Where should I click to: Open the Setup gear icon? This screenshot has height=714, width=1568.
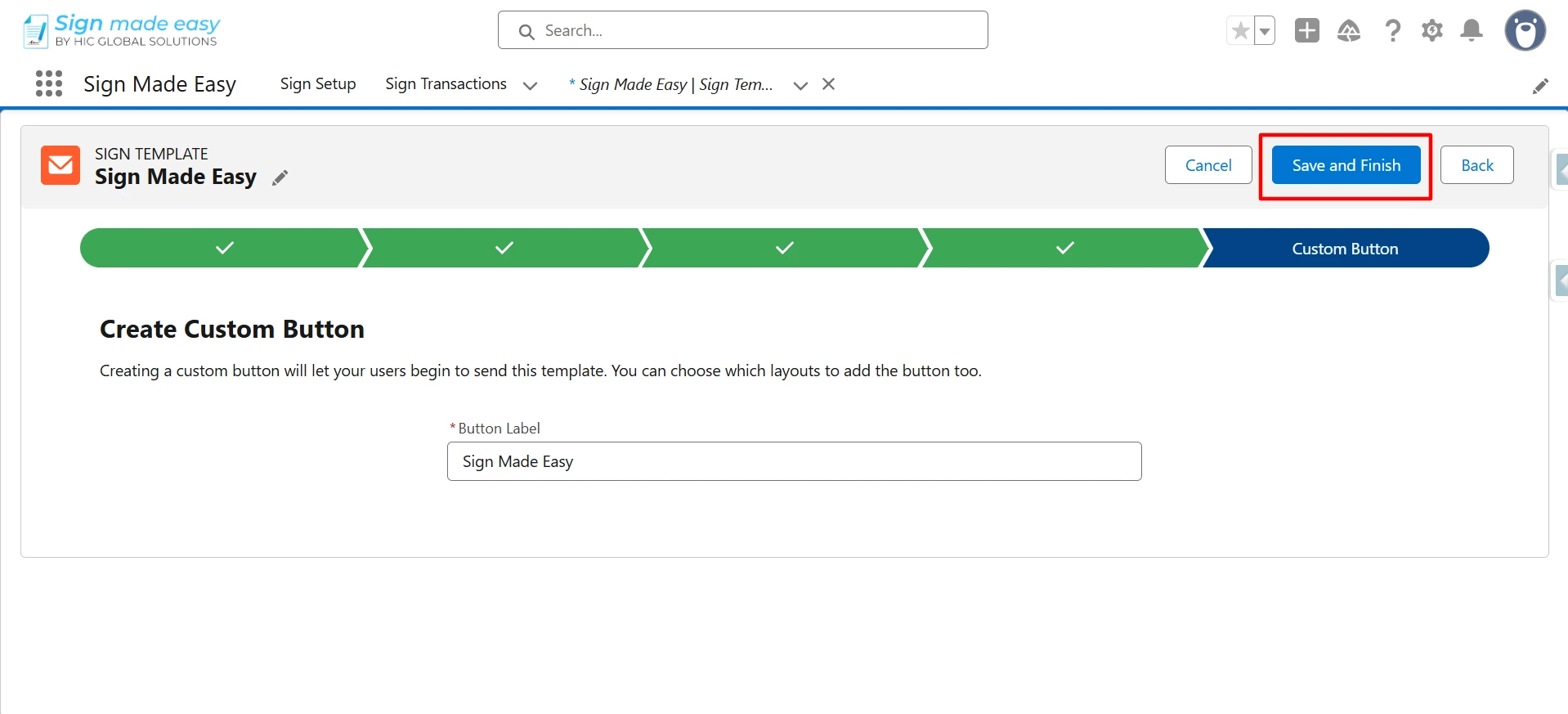pyautogui.click(x=1432, y=31)
